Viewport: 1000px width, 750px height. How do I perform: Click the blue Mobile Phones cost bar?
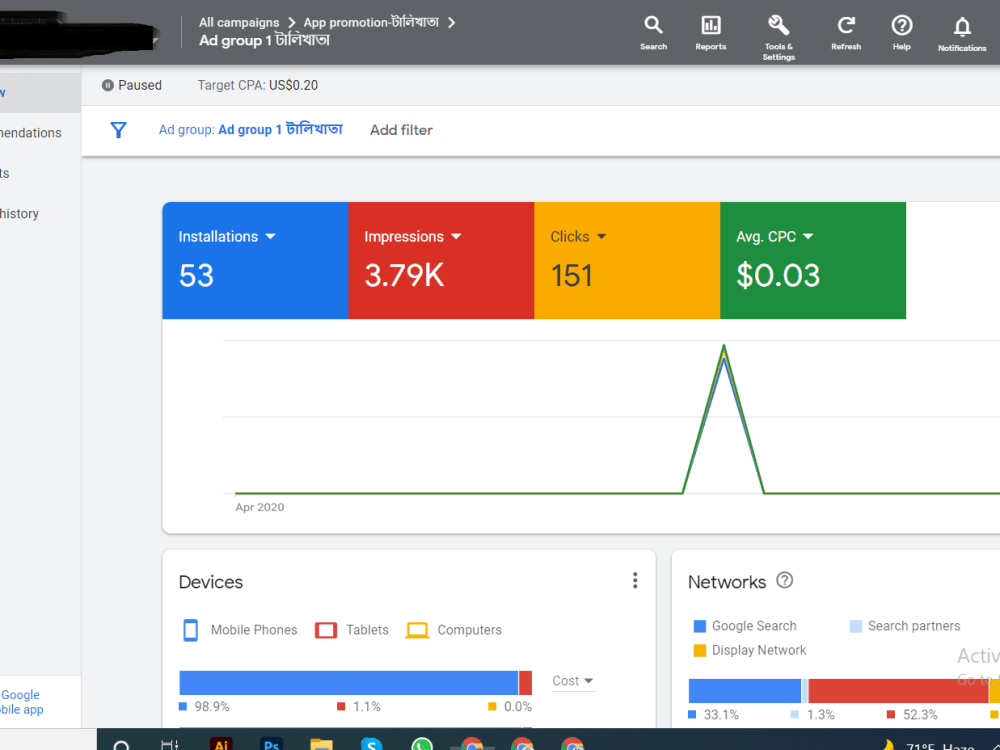tap(348, 682)
